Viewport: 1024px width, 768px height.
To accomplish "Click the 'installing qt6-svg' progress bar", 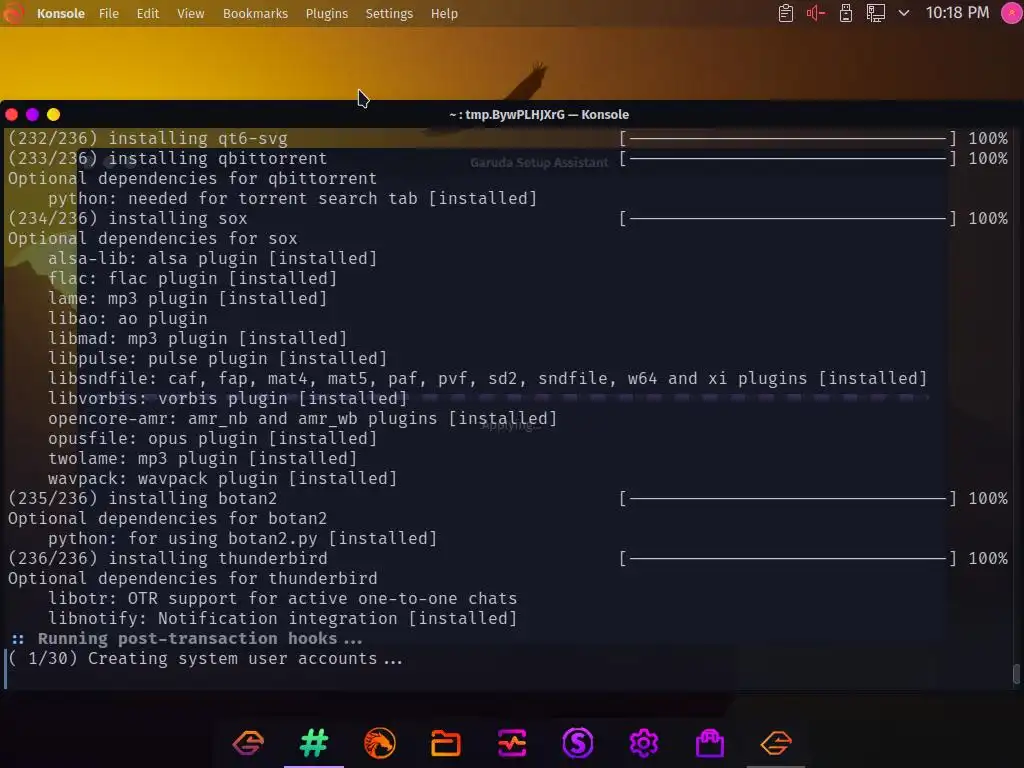I will [788, 138].
